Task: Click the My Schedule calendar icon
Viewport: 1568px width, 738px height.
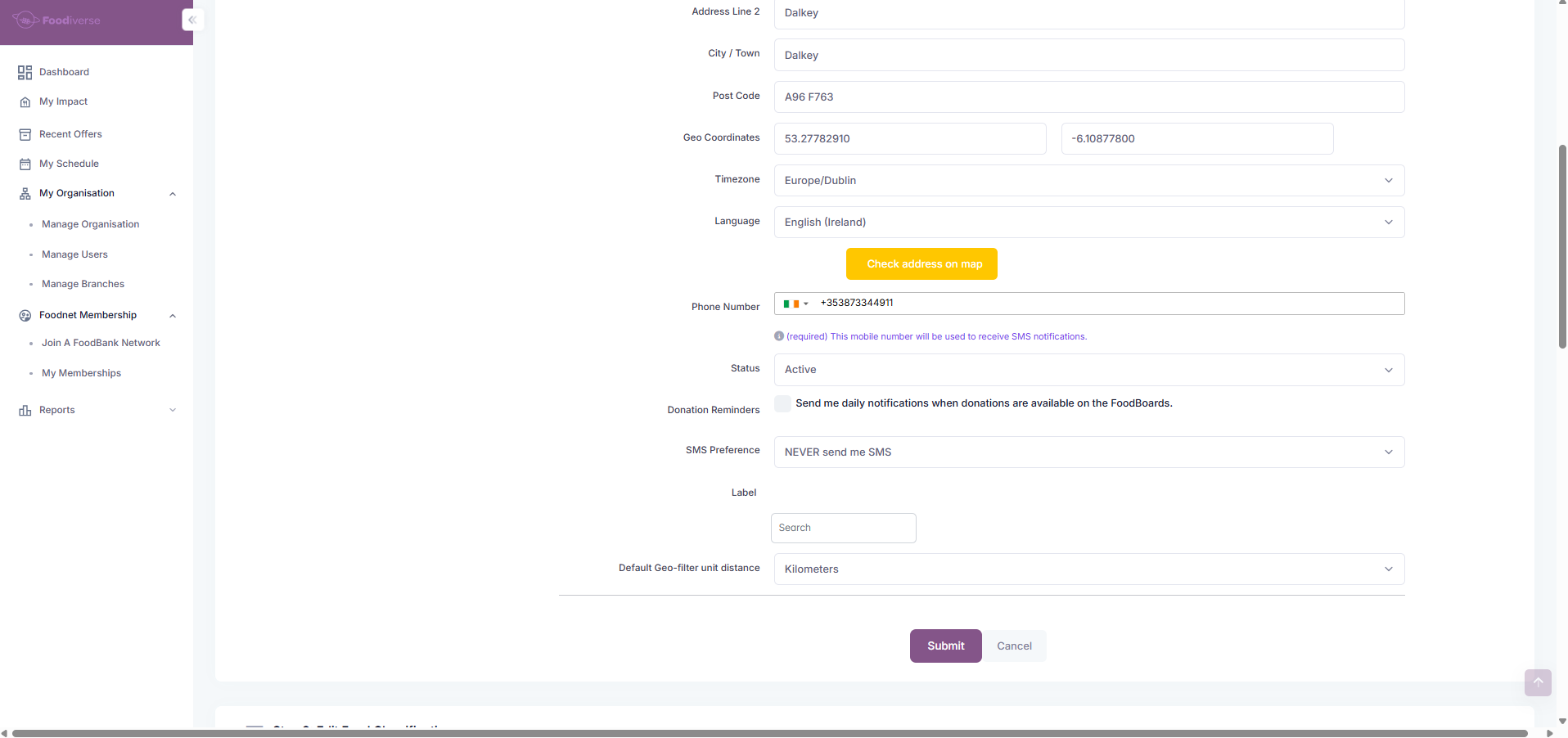Action: click(x=25, y=164)
